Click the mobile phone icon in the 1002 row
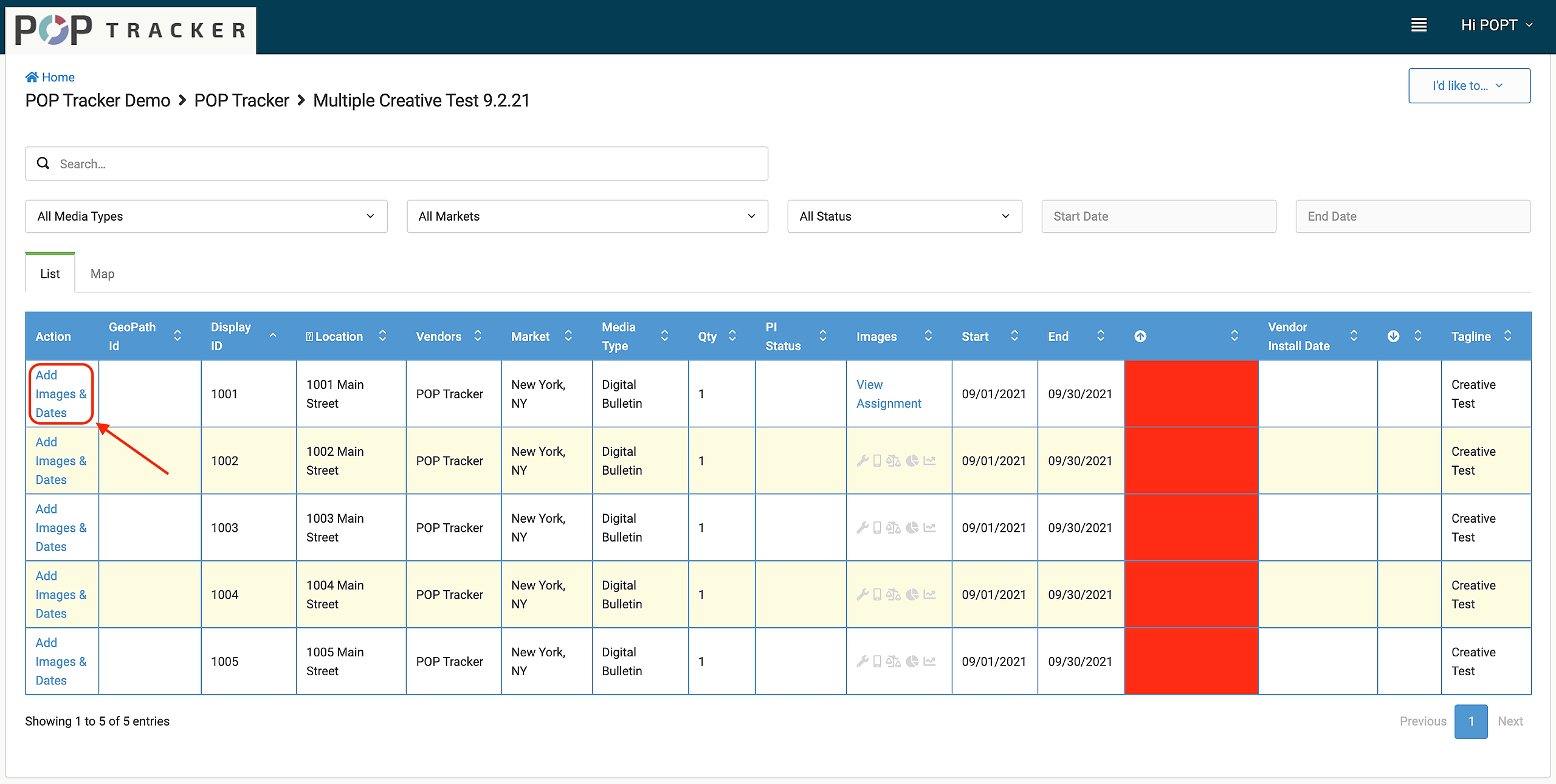The image size is (1556, 784). 877,461
